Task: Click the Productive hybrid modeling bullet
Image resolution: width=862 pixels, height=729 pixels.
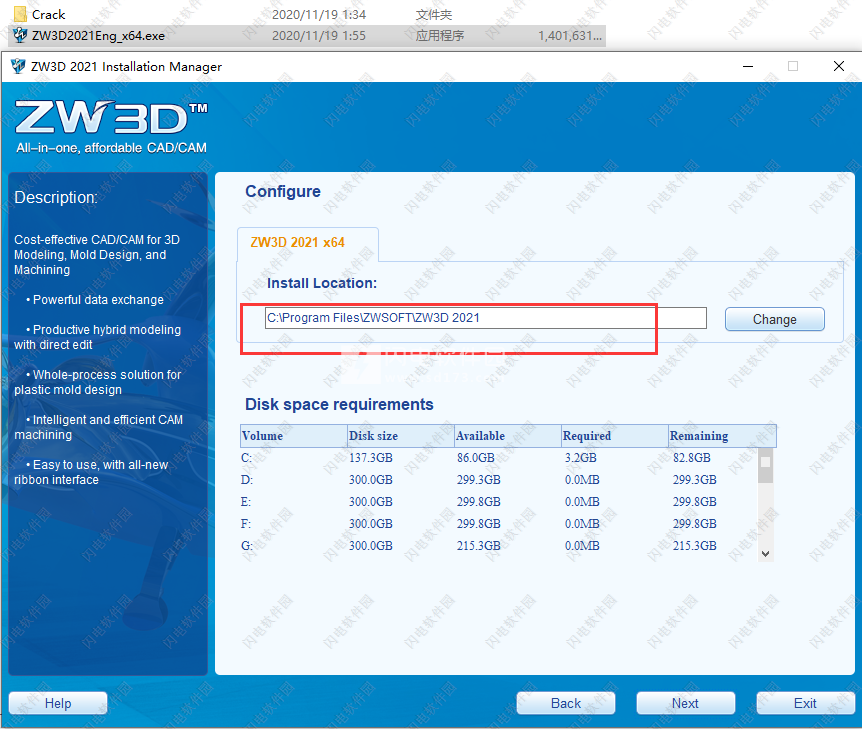Action: pos(98,337)
